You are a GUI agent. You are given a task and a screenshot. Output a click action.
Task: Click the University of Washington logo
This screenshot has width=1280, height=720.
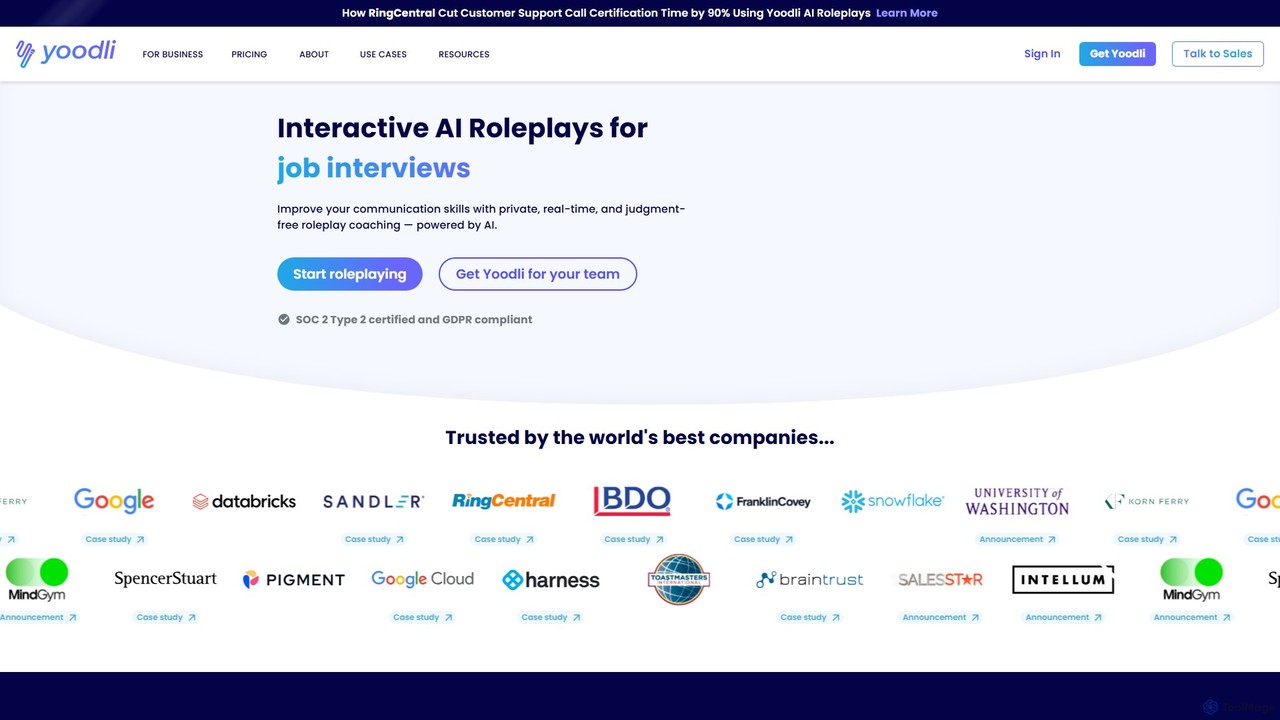[1017, 501]
